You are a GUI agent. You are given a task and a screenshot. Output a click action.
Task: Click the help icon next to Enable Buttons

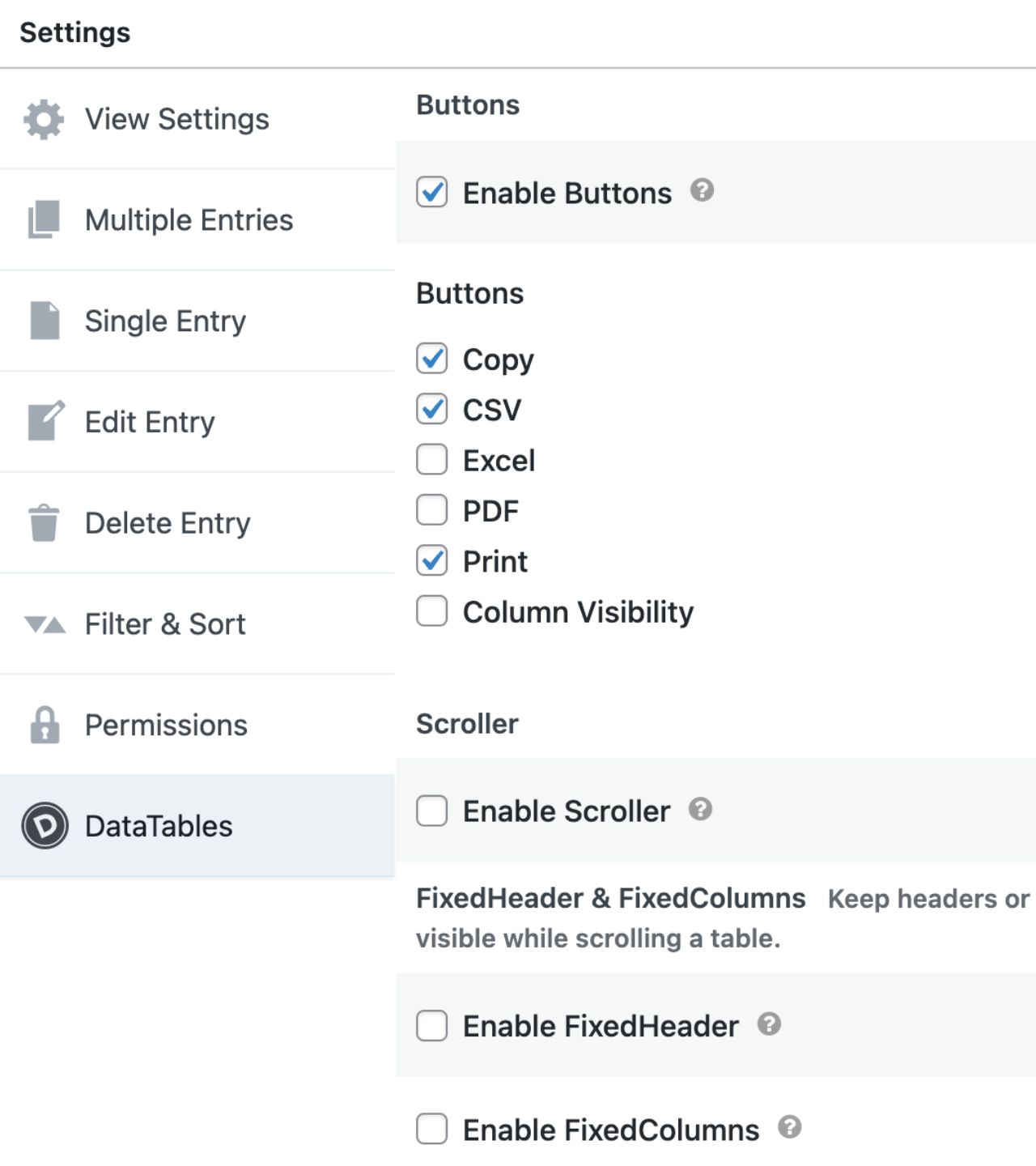[x=703, y=191]
